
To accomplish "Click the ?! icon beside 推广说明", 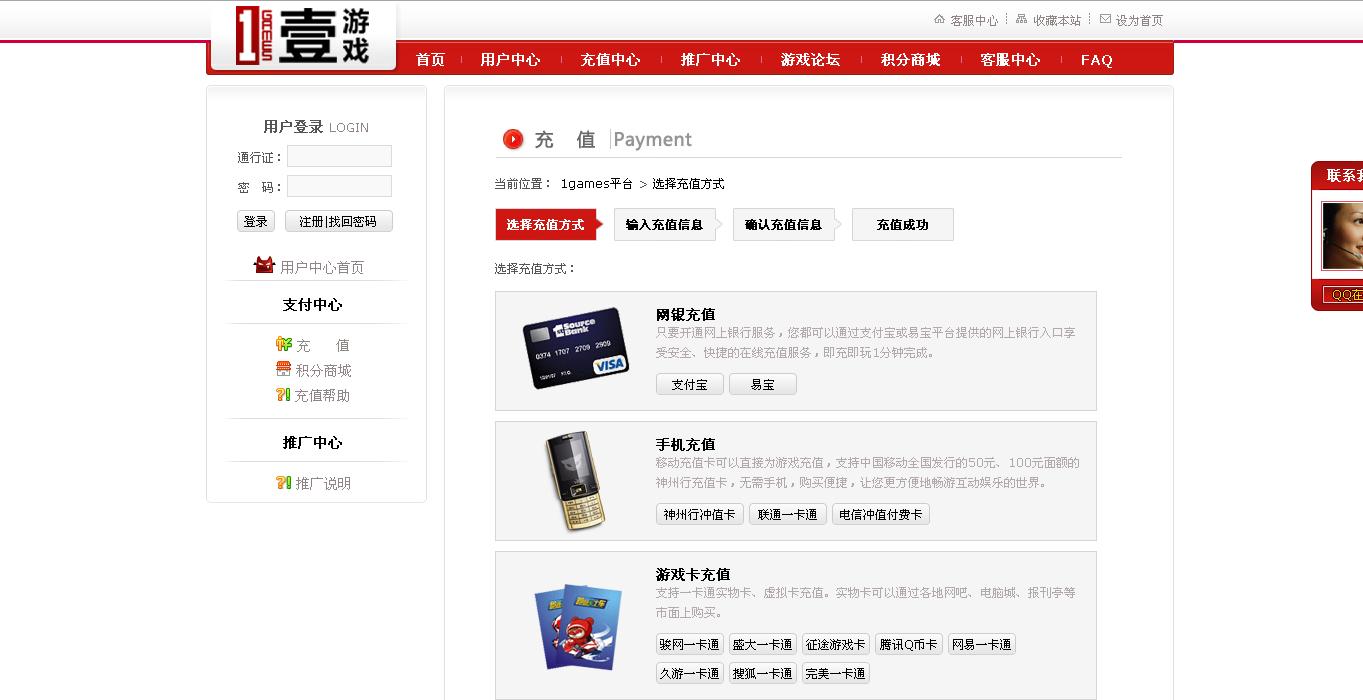I will coord(283,482).
